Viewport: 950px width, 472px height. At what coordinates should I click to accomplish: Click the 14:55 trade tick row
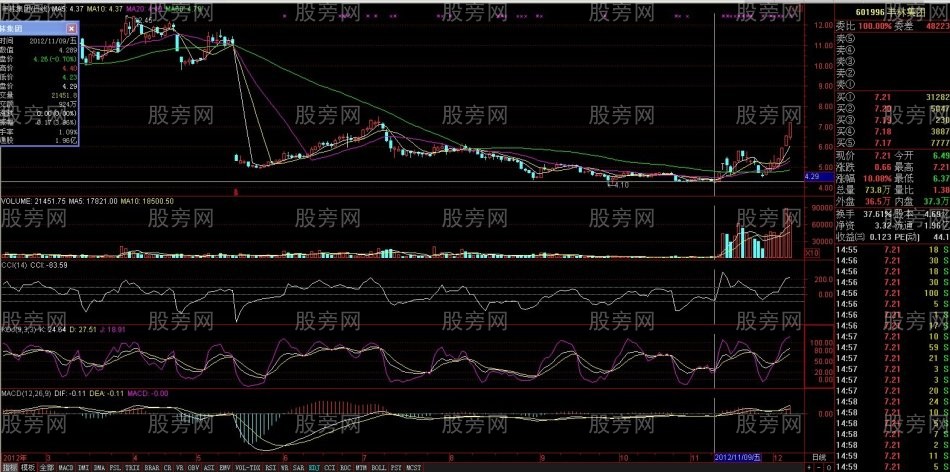coord(892,250)
